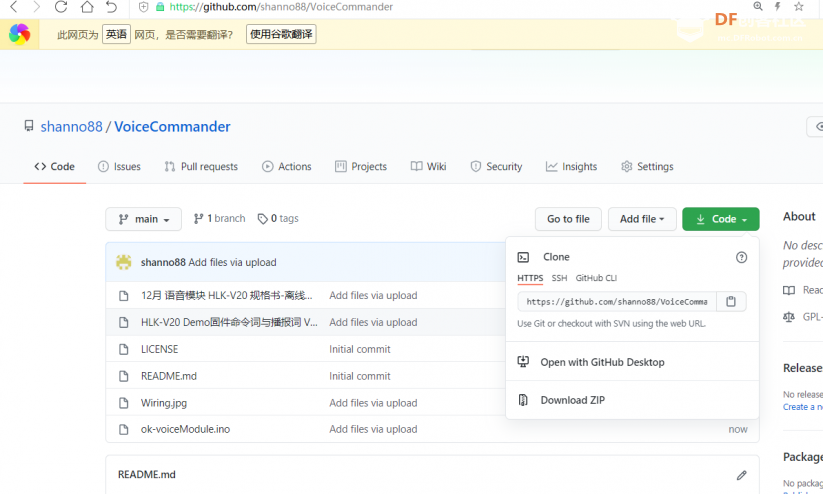This screenshot has height=494, width=823.
Task: Copy clone URL with clipboard icon
Action: [731, 301]
